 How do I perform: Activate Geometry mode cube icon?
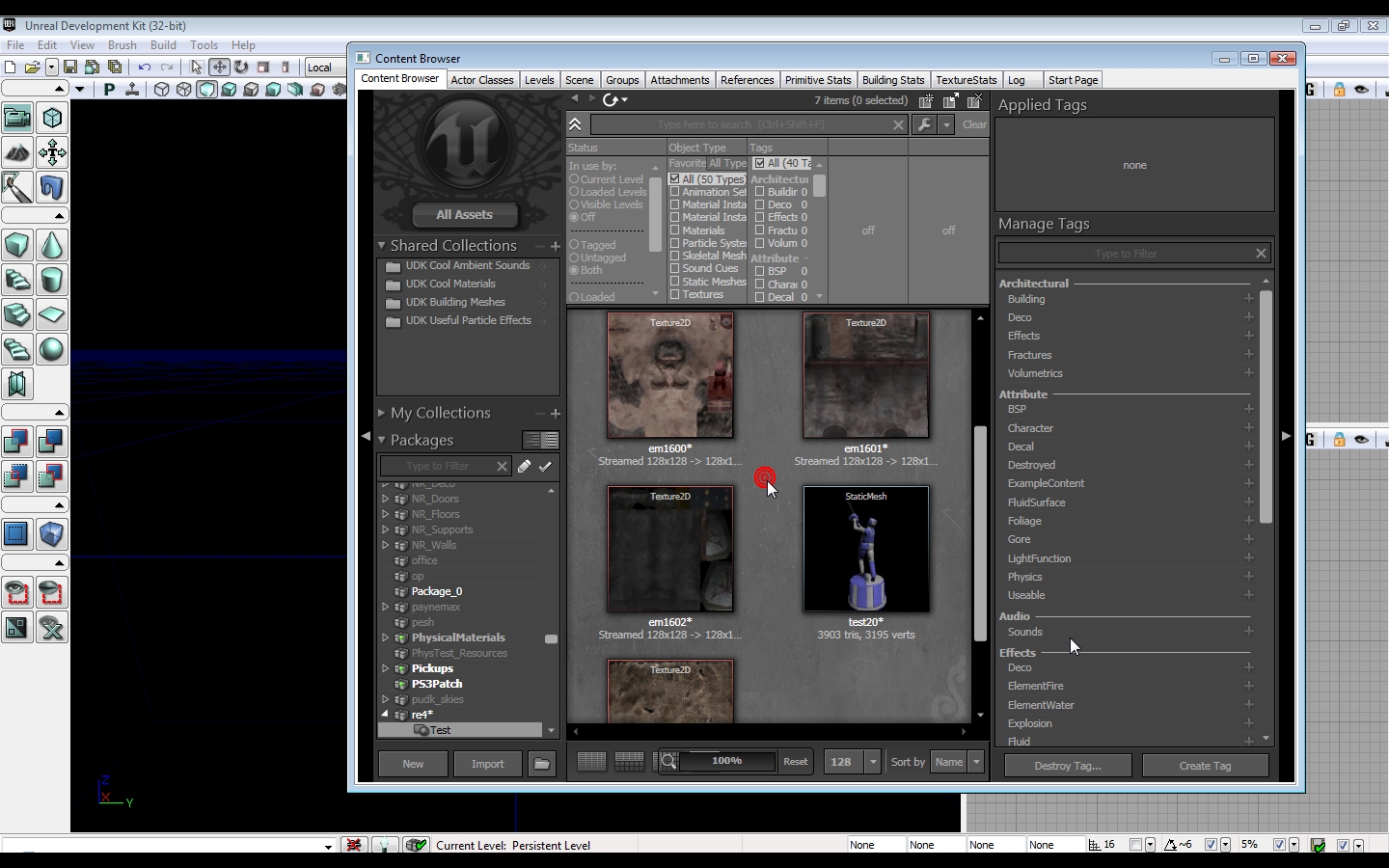pyautogui.click(x=52, y=118)
